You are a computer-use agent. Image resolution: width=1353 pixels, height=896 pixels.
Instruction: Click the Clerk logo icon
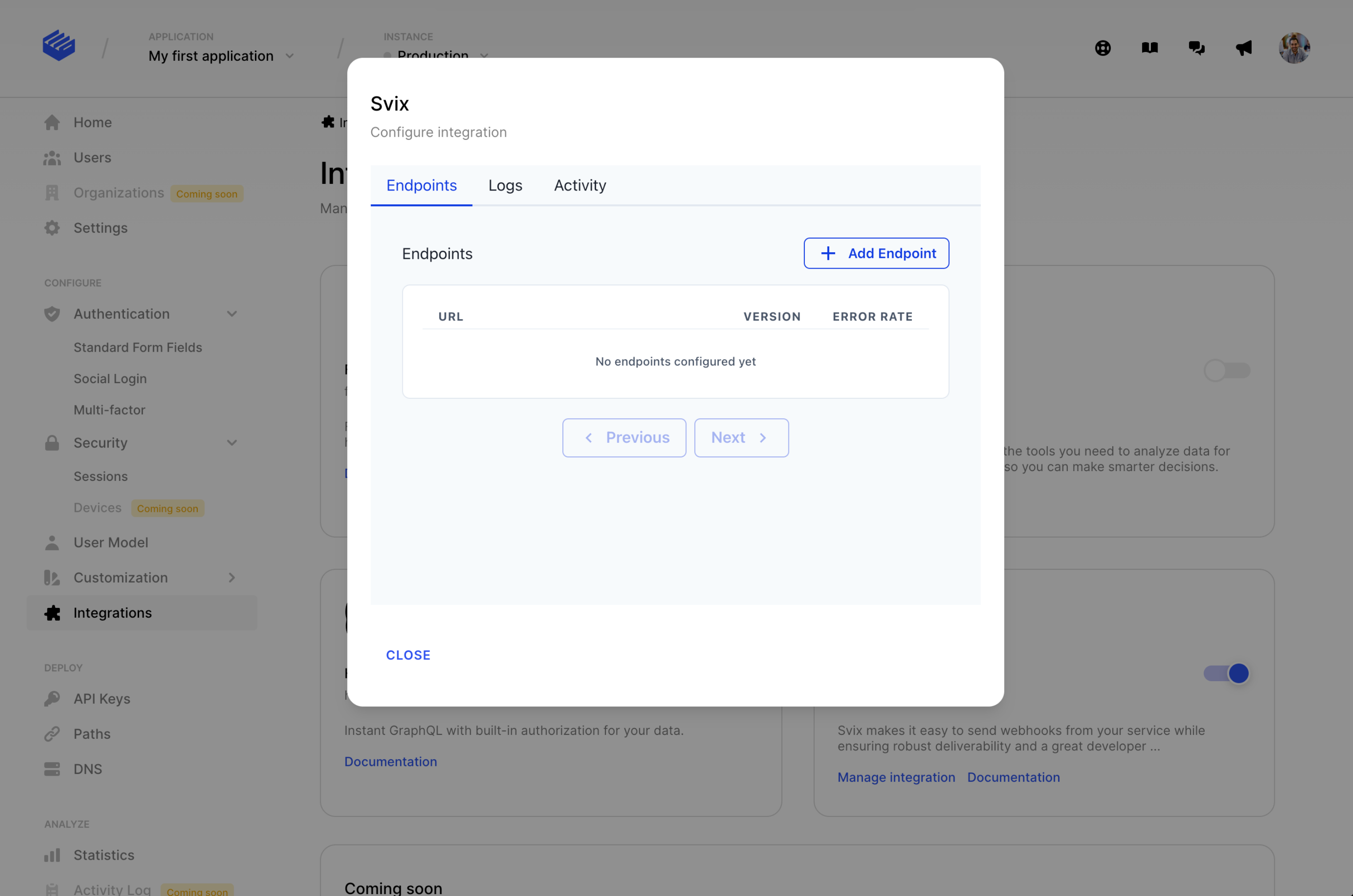coord(59,46)
